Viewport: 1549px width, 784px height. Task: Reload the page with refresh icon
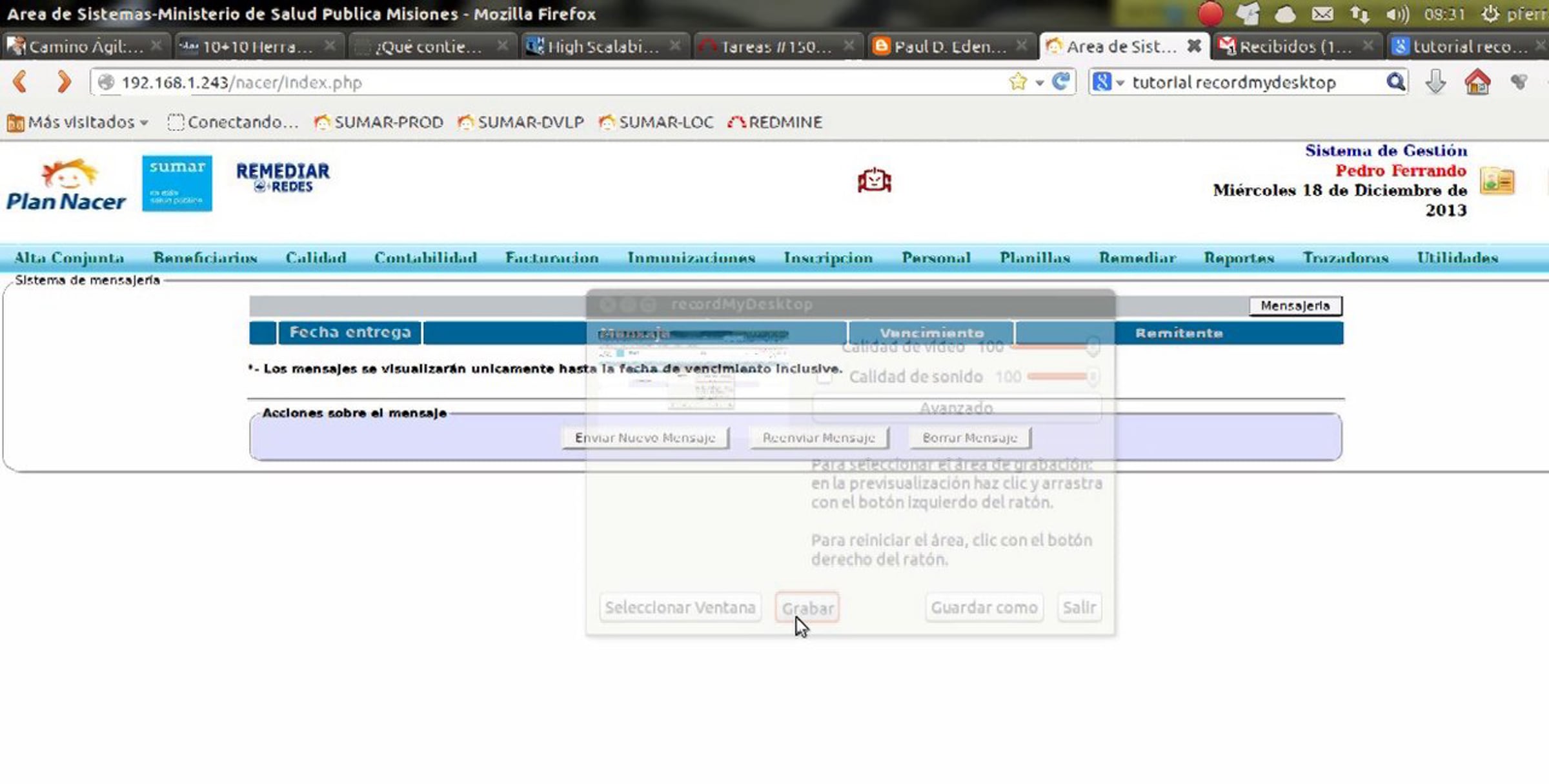coord(1060,82)
